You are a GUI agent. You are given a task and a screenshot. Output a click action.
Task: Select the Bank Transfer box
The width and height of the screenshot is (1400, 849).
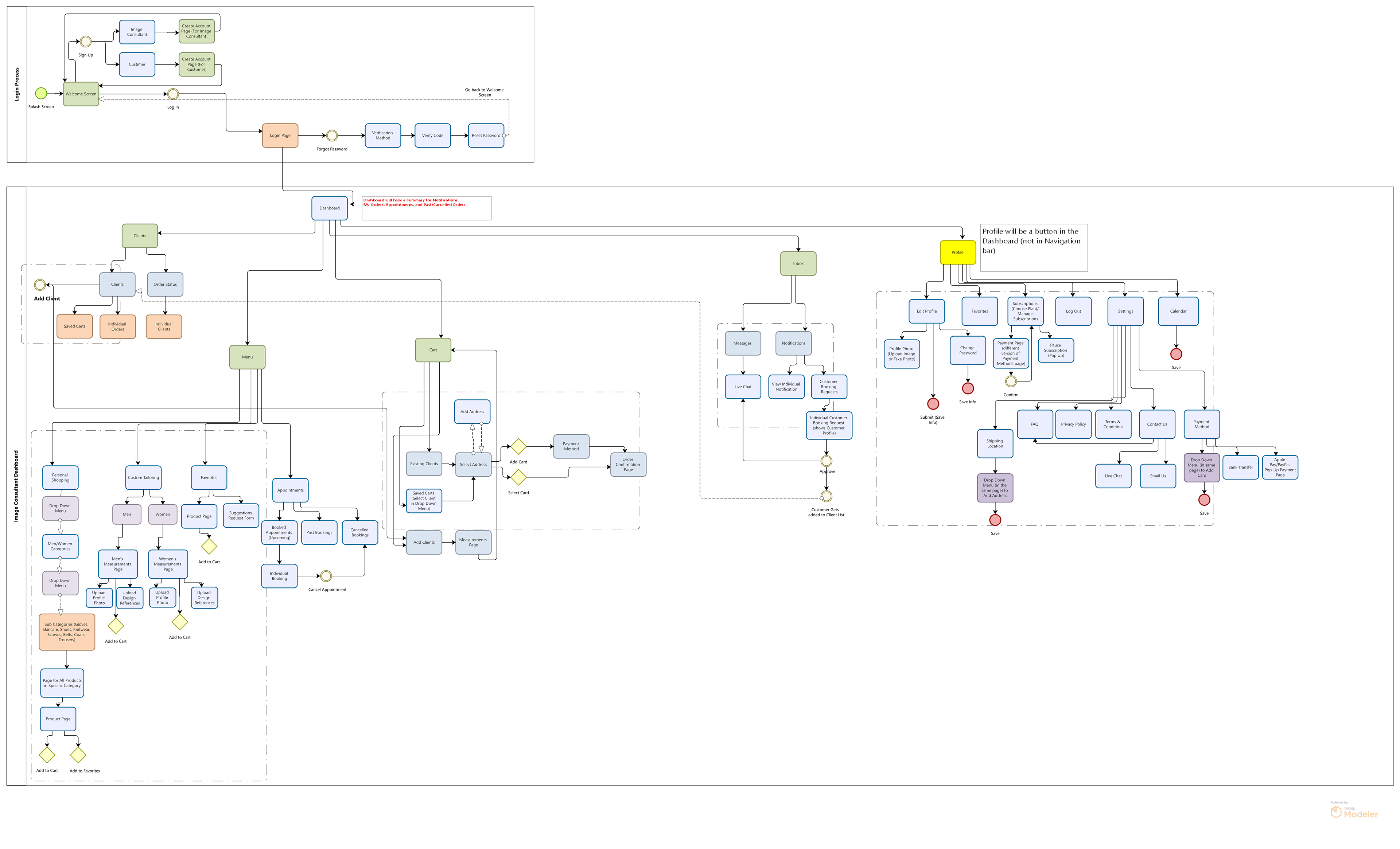1241,467
